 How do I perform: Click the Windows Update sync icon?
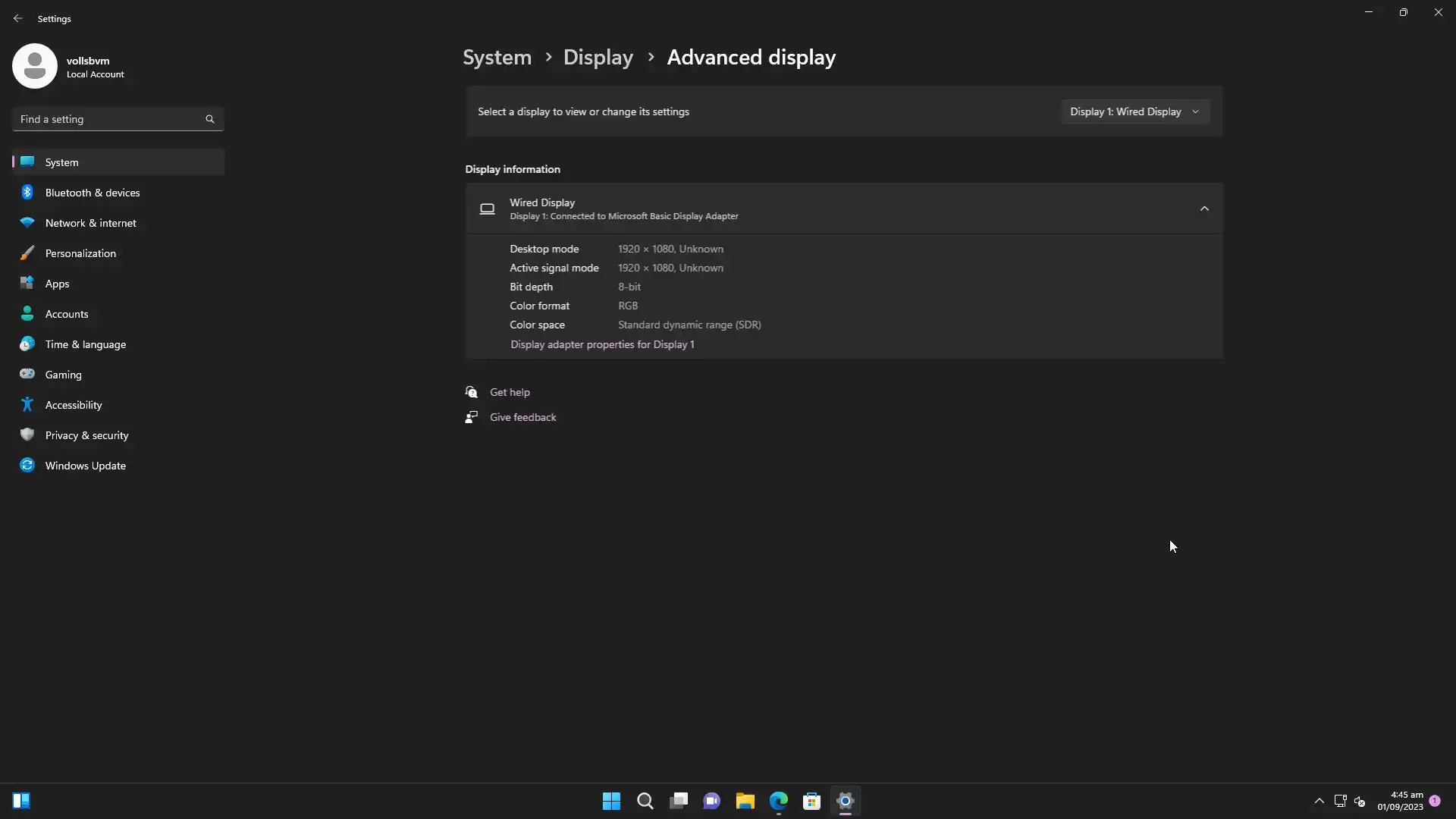[27, 466]
